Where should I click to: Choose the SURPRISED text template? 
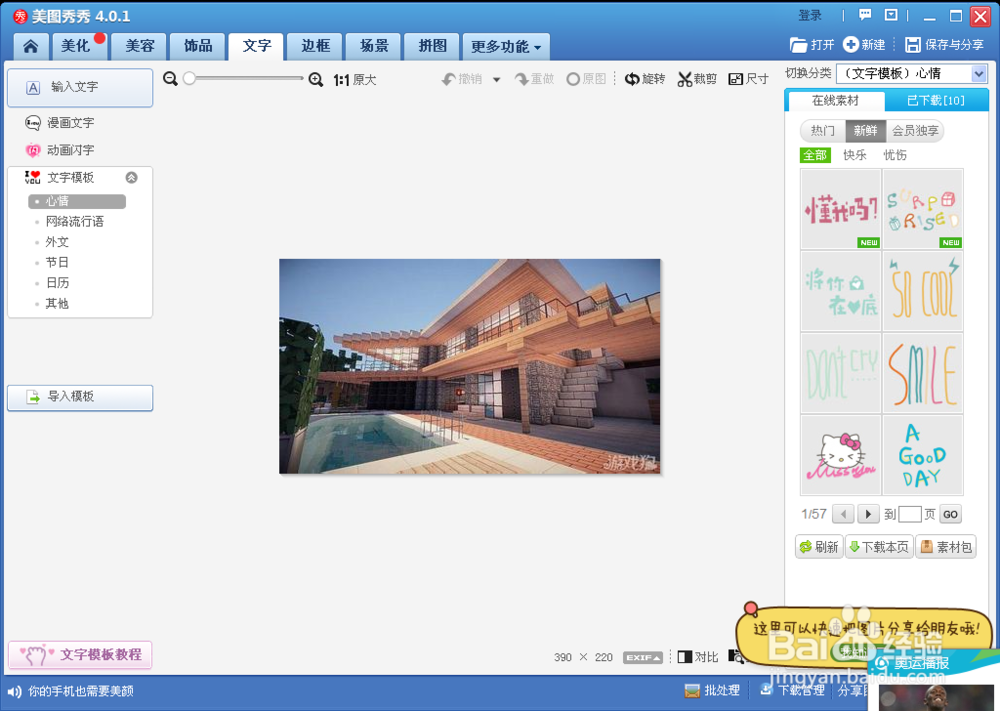pyautogui.click(x=922, y=209)
